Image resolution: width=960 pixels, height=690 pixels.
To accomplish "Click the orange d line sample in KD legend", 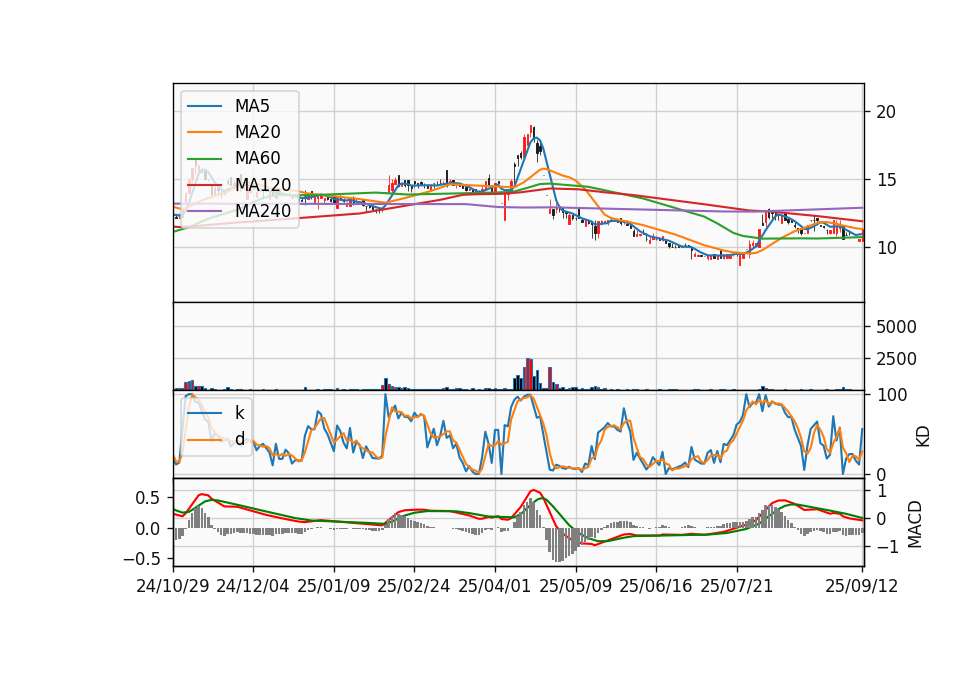I will (204, 439).
